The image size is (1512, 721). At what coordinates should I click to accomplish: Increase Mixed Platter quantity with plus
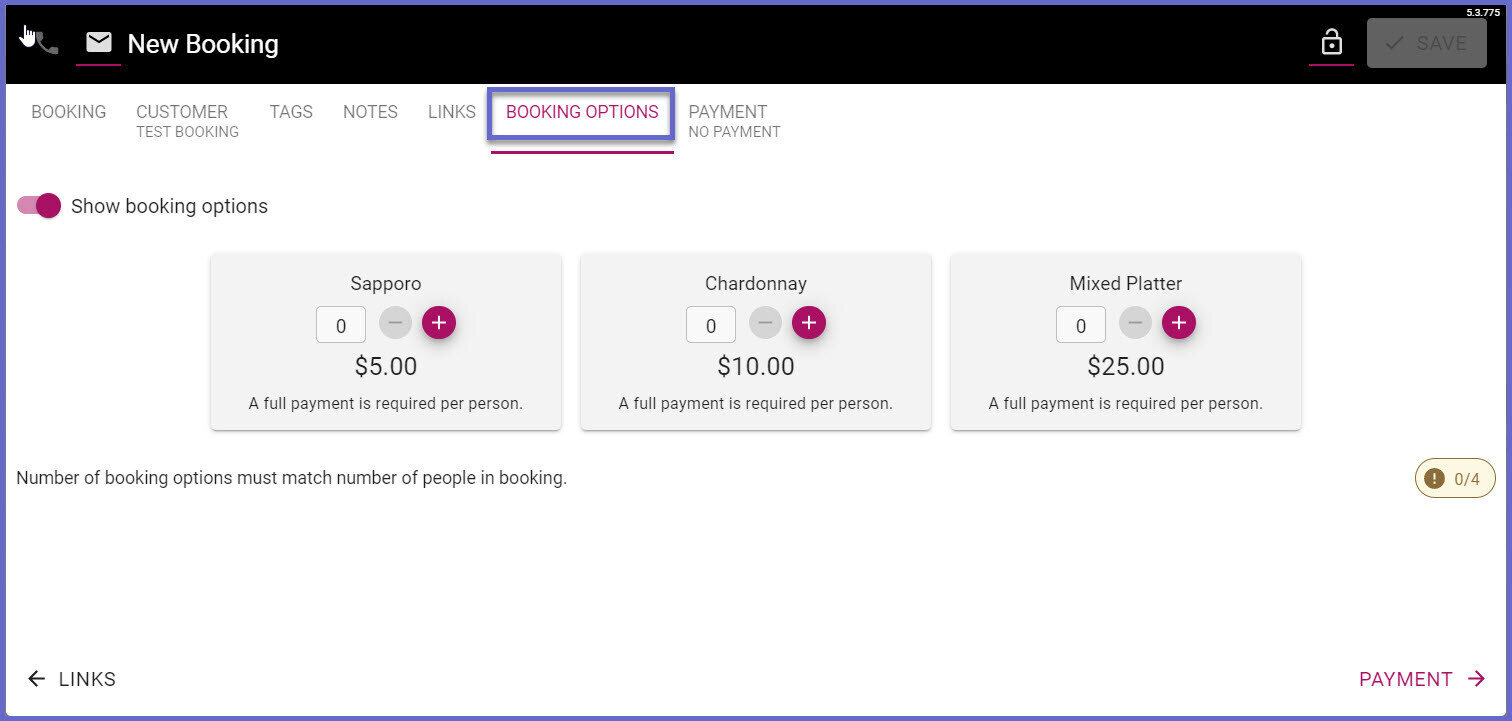click(x=1179, y=323)
